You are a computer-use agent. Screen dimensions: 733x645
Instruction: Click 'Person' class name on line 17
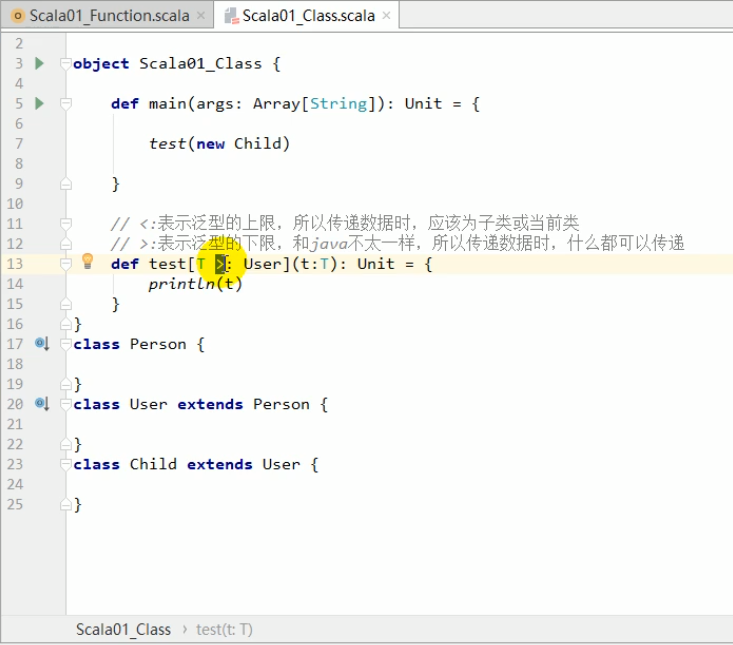(x=158, y=344)
